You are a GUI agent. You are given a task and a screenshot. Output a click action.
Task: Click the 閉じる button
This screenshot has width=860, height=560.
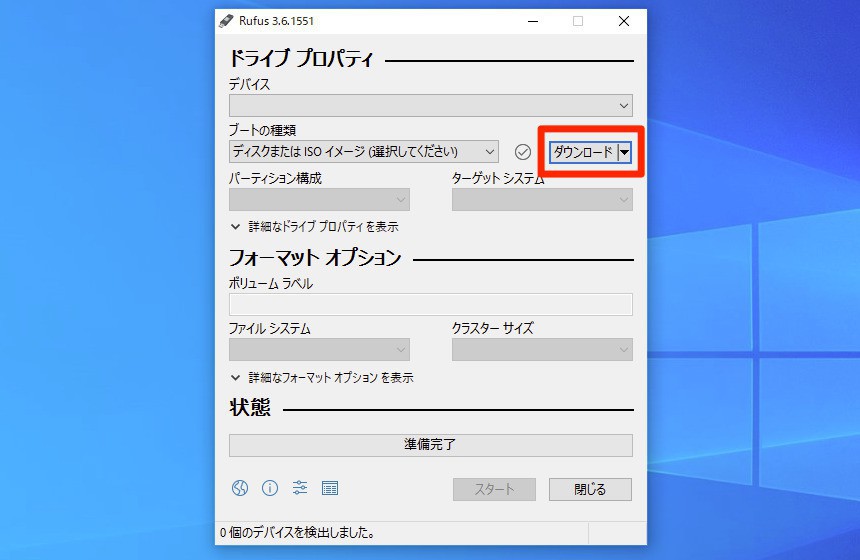(590, 489)
